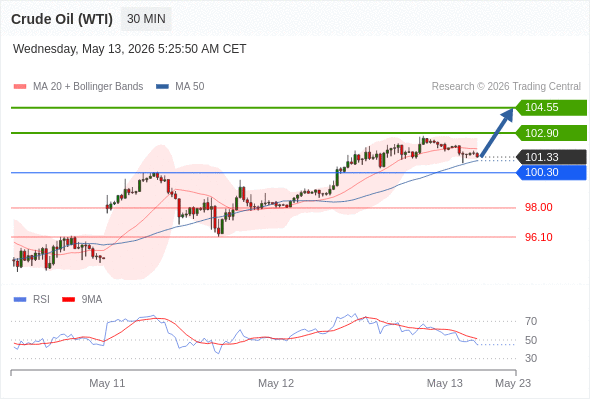
Task: Click the 96.10 support level text
Action: [538, 237]
